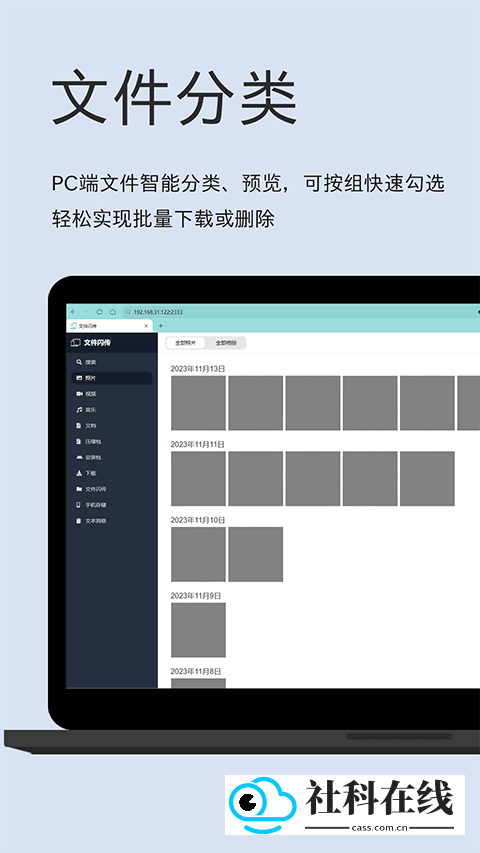Open first photo under 2023年11月13日

[x=198, y=403]
